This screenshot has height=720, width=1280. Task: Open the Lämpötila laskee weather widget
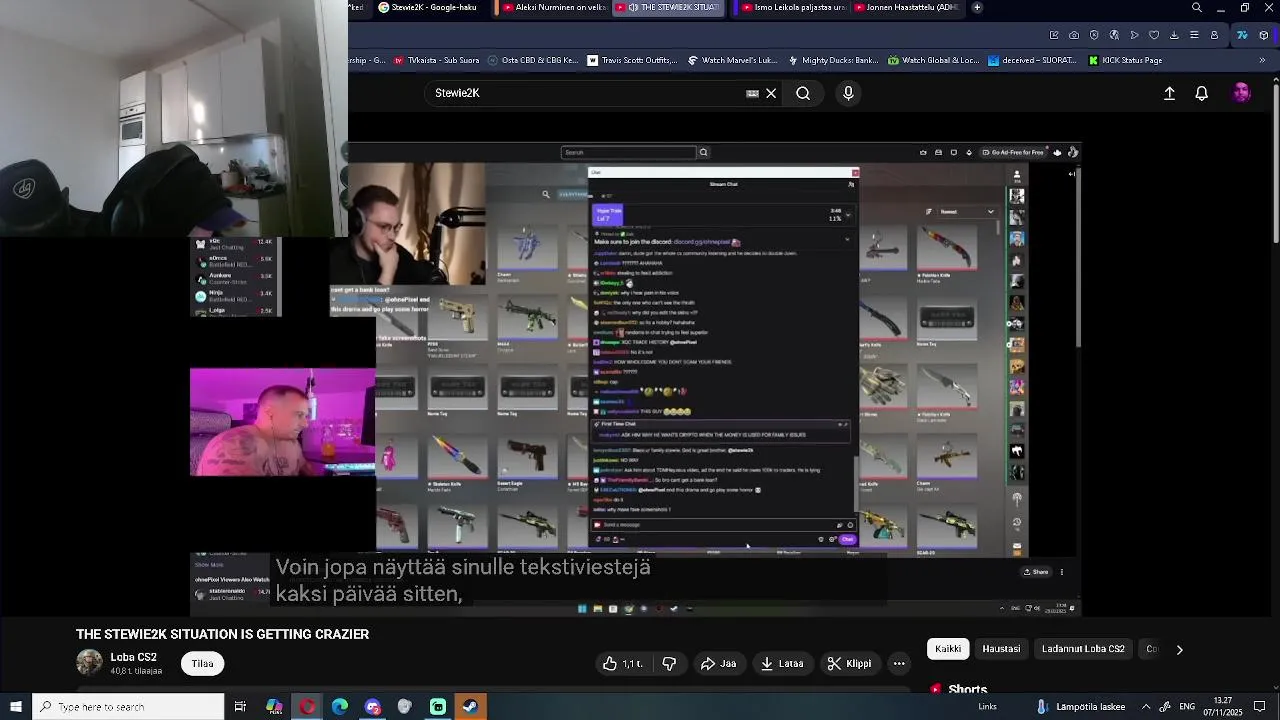(1080, 707)
